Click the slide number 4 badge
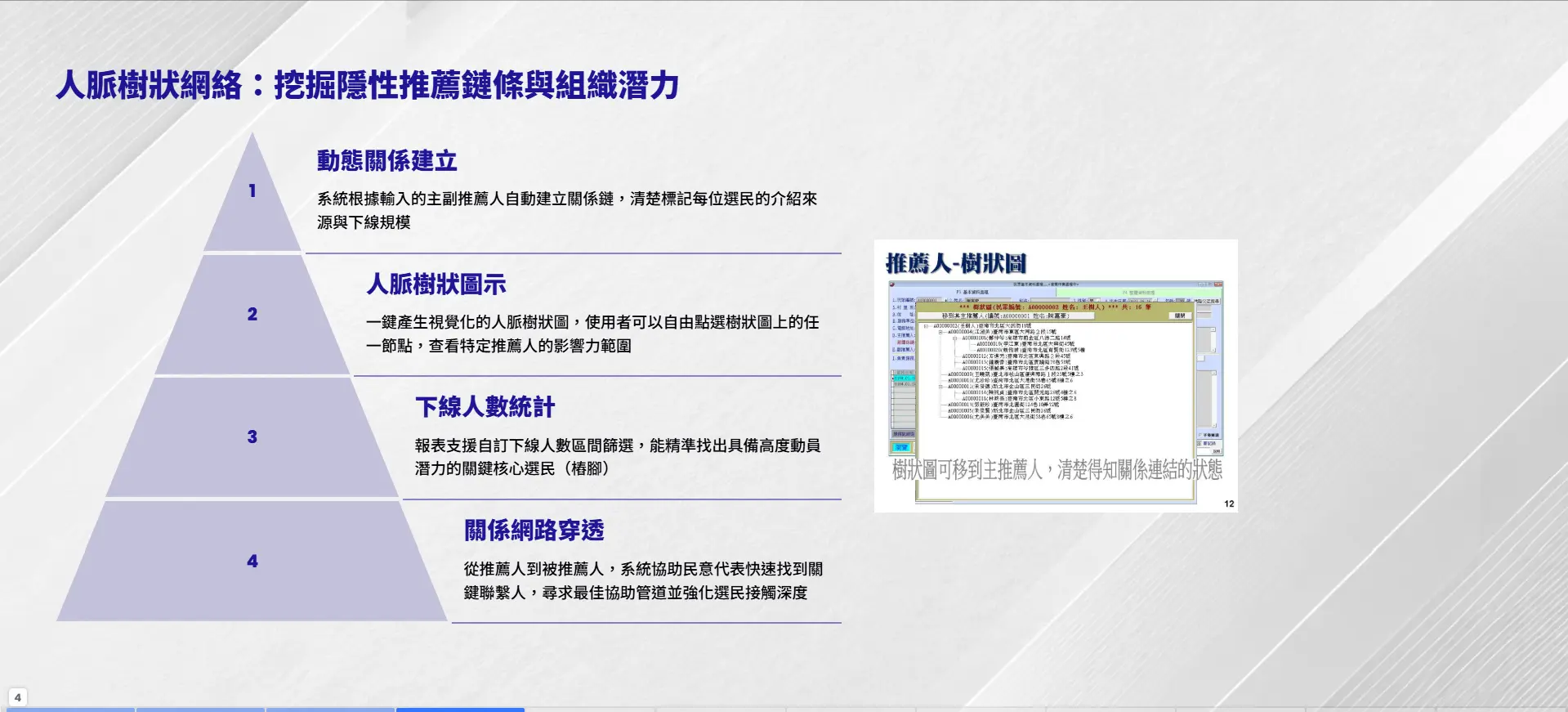This screenshot has width=1568, height=712. (17, 697)
